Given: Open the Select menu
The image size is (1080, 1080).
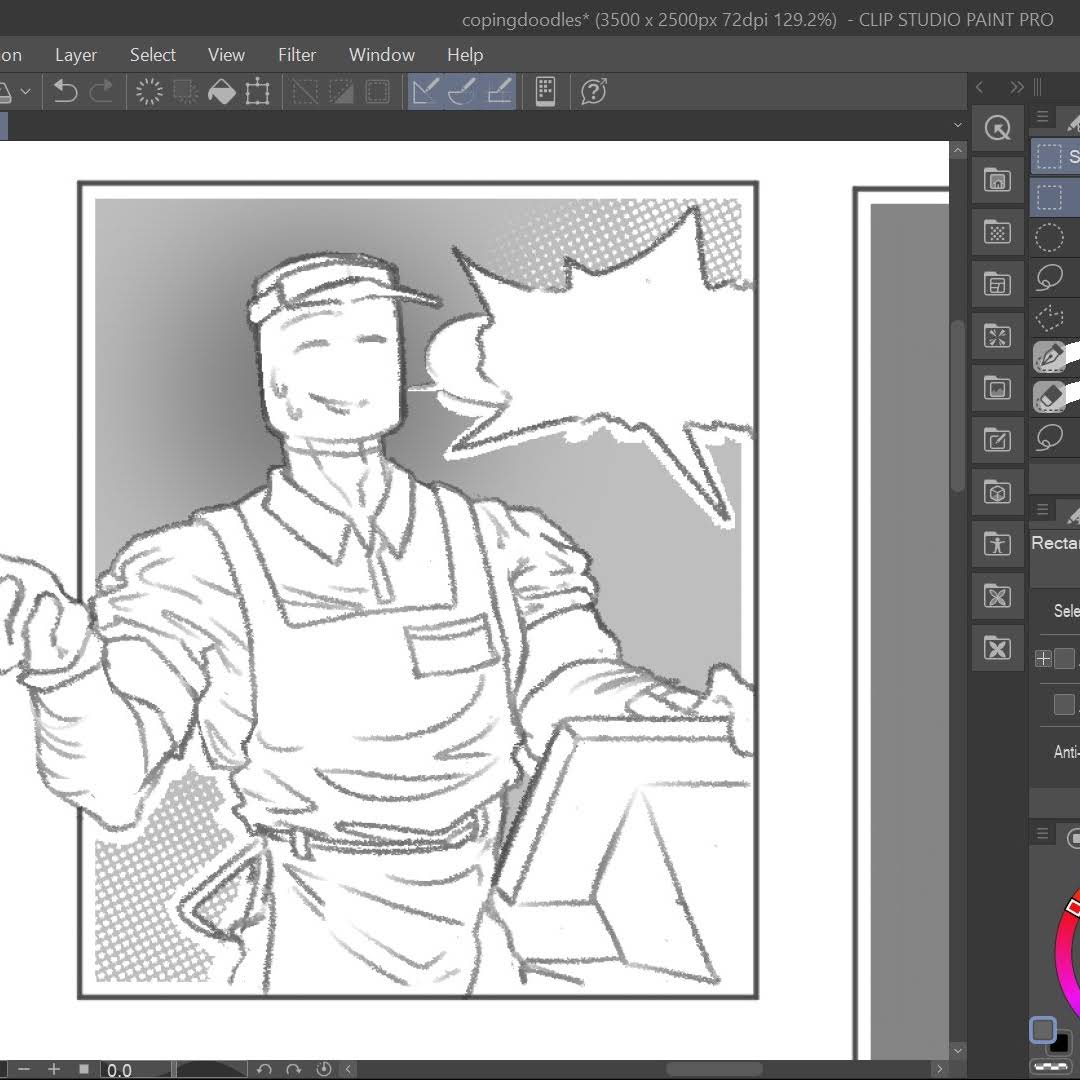Looking at the screenshot, I should (153, 54).
